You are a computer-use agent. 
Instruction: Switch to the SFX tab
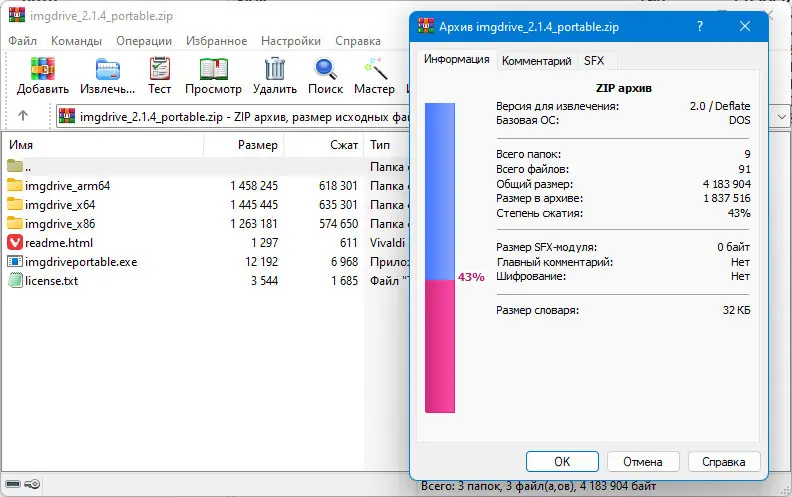point(594,61)
